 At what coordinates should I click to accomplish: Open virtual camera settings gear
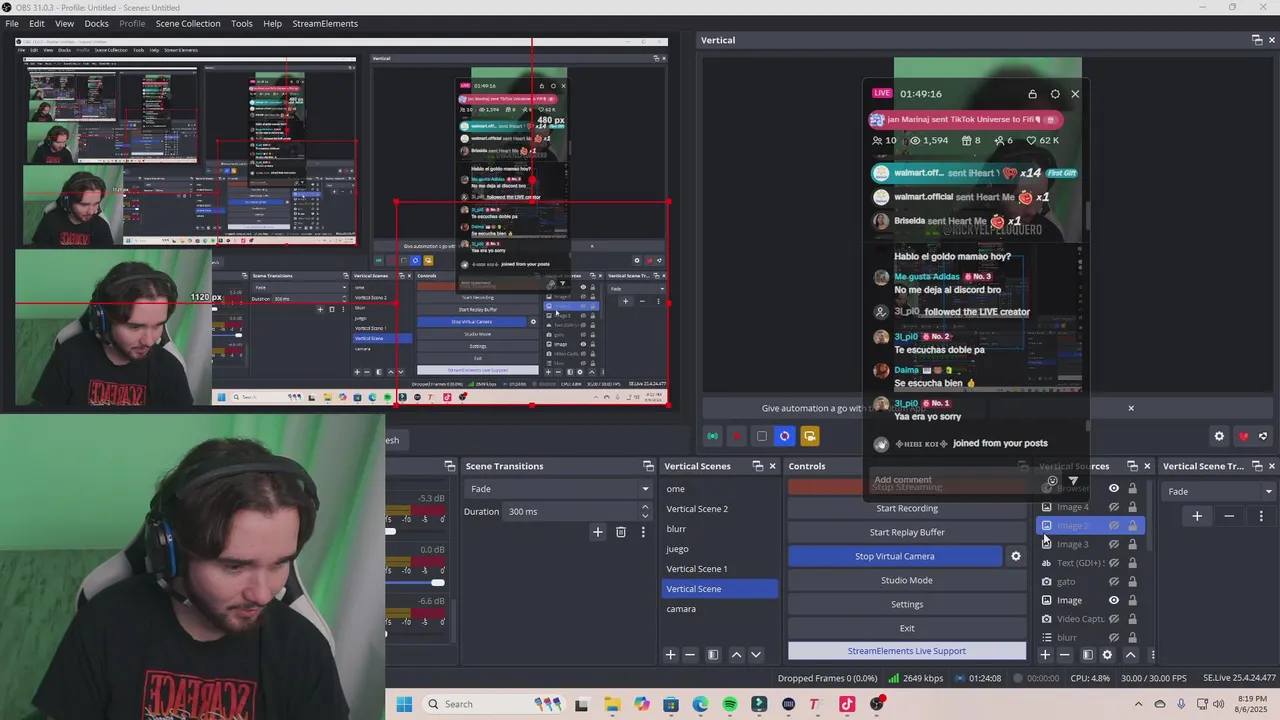pyautogui.click(x=1016, y=556)
